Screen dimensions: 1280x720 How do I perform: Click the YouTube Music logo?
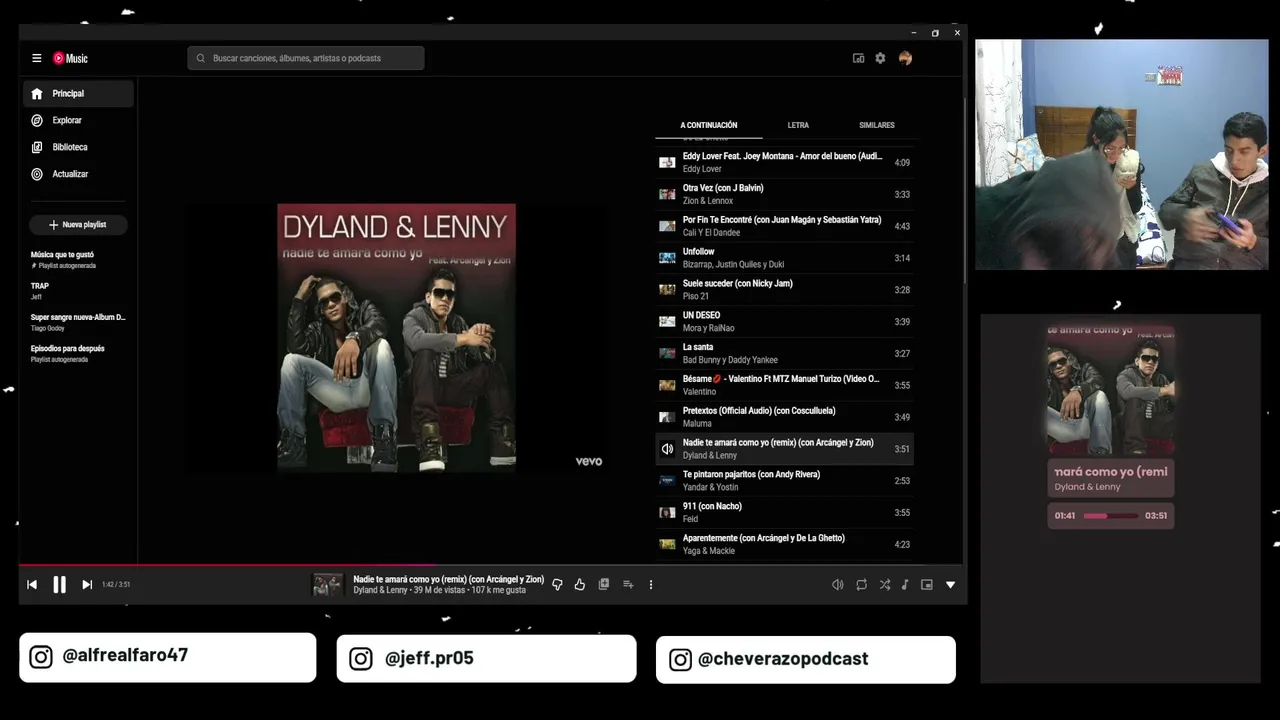pyautogui.click(x=70, y=58)
